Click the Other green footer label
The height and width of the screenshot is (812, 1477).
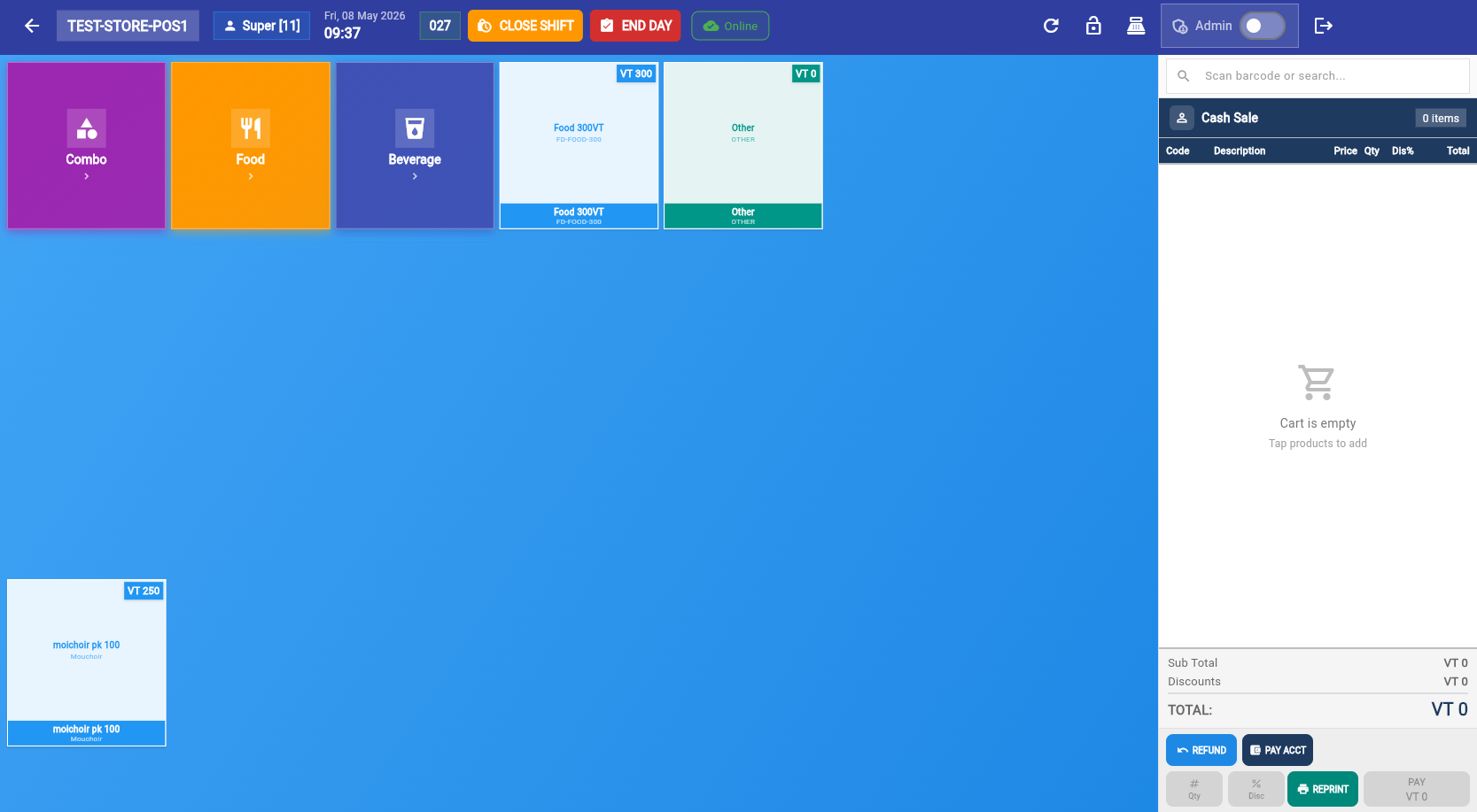click(x=743, y=216)
